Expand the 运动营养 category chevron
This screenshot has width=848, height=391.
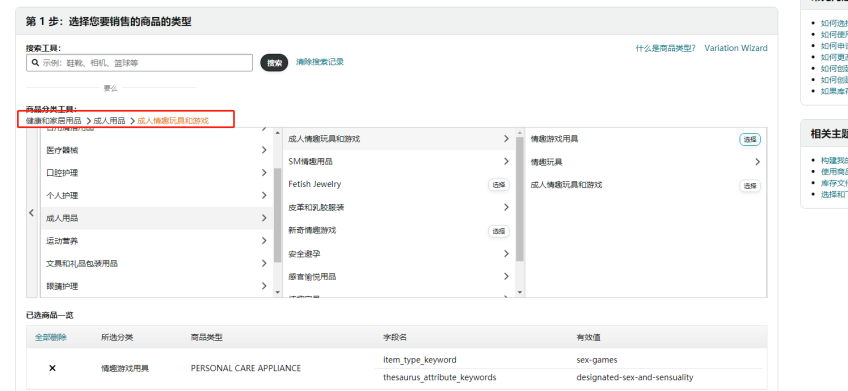click(264, 241)
